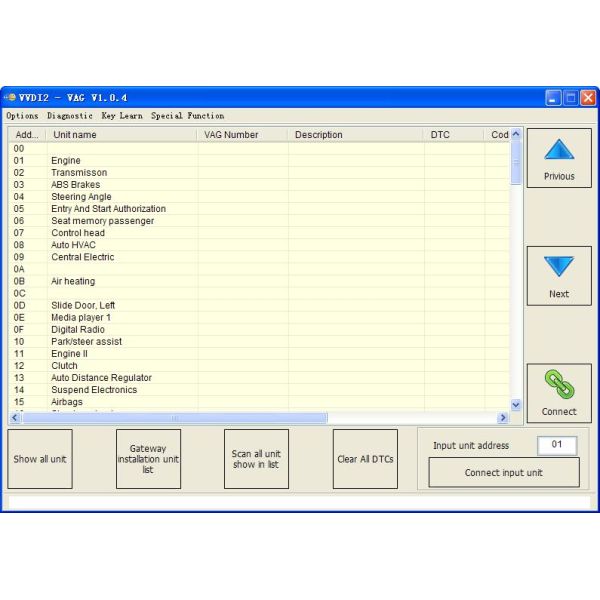Click the list's vertical scroll down arrow
This screenshot has height=600, width=600.
point(515,404)
